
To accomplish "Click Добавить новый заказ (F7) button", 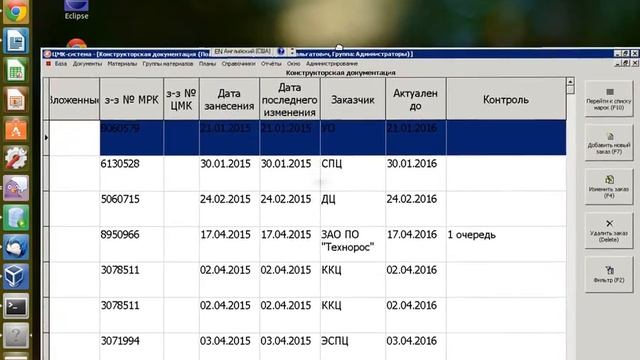I will tap(609, 143).
